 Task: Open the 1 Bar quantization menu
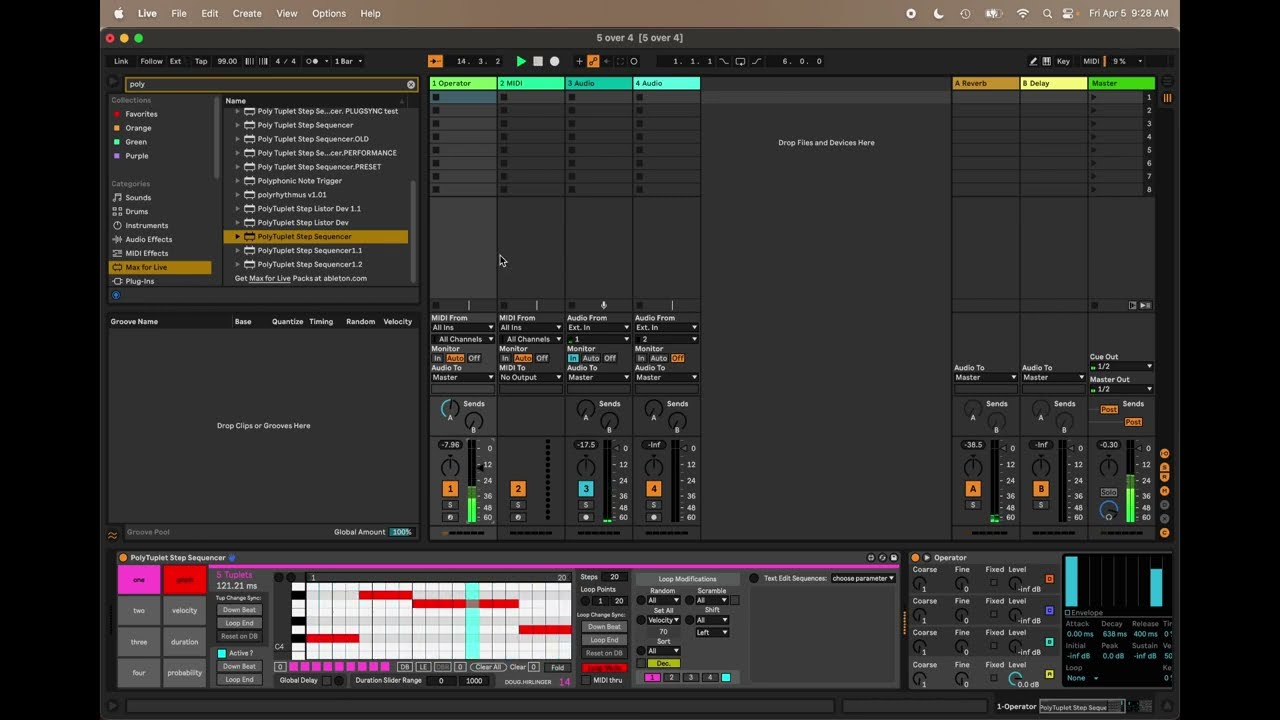pyautogui.click(x=348, y=61)
